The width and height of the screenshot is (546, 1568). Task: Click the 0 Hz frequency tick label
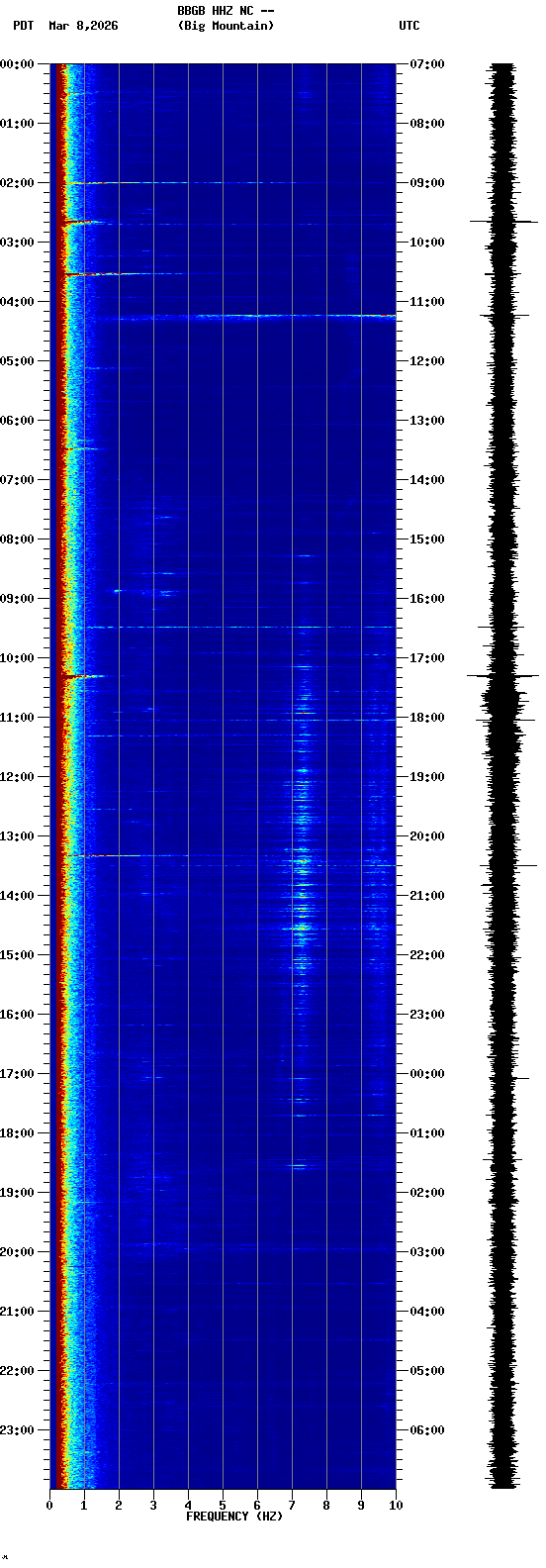pos(49,1506)
